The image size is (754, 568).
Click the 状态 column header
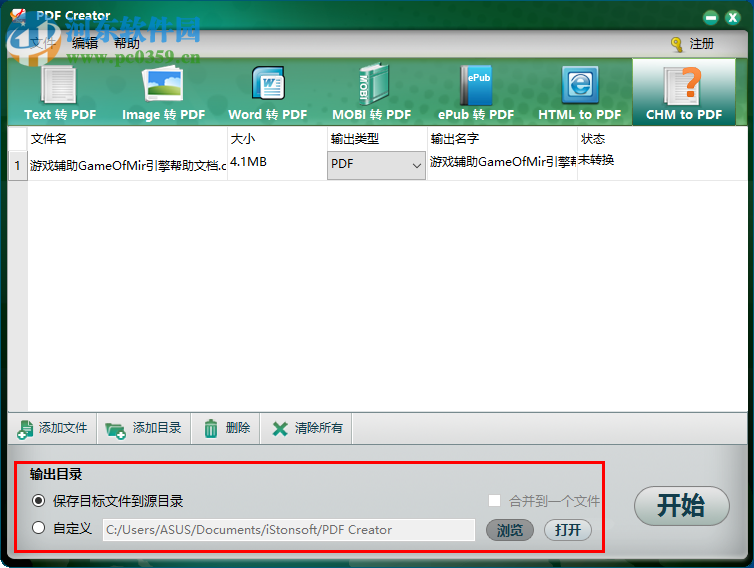(x=662, y=139)
